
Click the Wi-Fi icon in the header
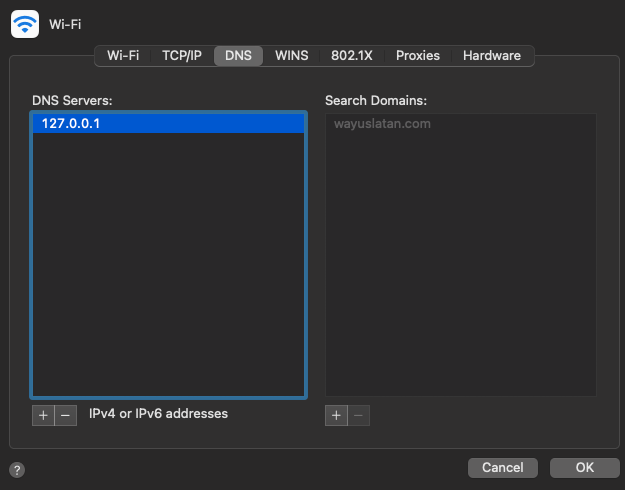click(x=25, y=24)
